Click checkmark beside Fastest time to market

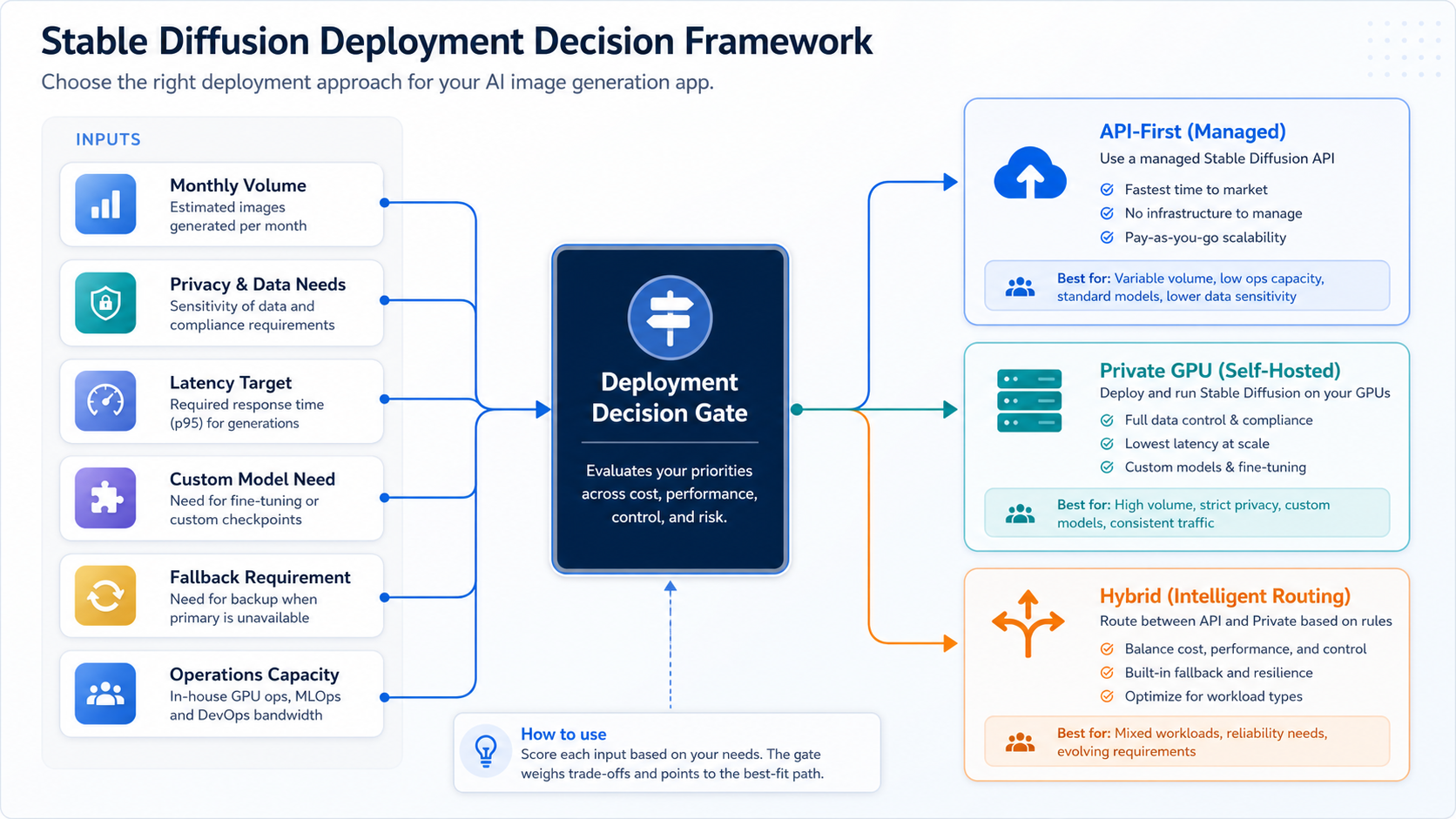1107,190
